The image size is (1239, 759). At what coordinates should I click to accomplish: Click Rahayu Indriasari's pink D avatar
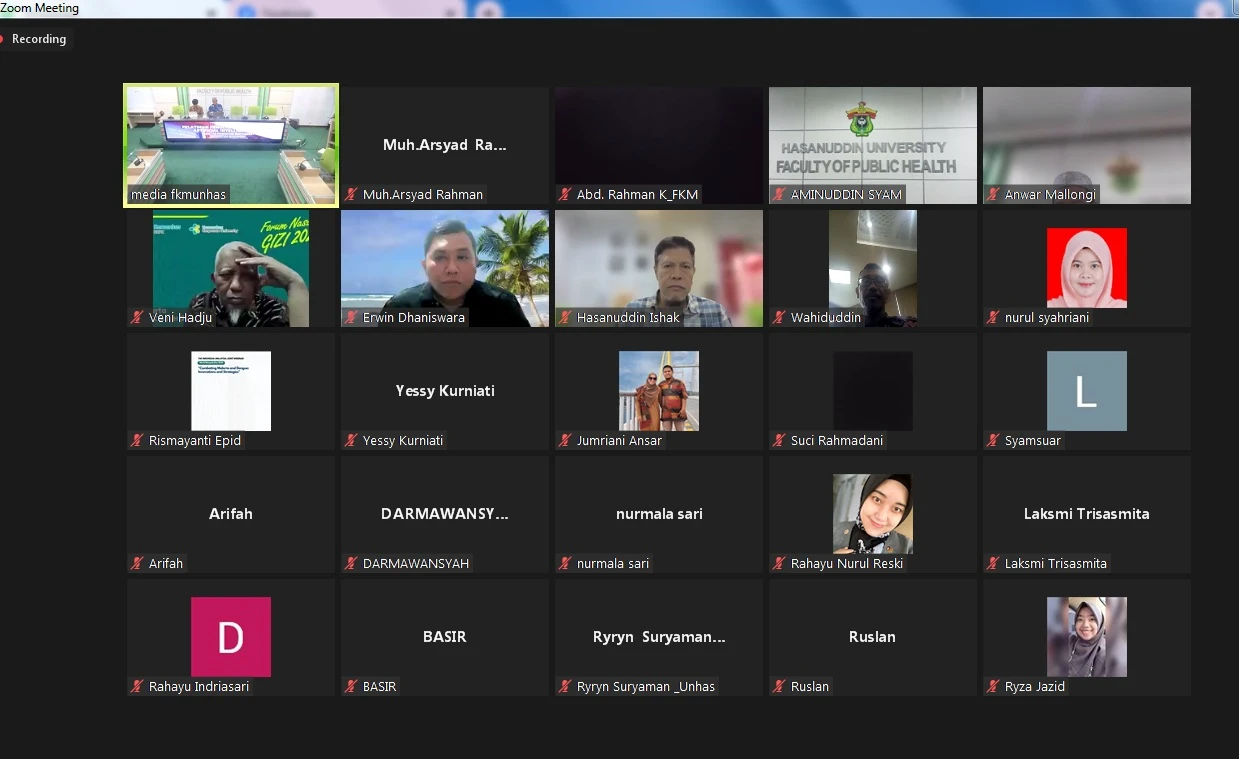click(x=231, y=637)
